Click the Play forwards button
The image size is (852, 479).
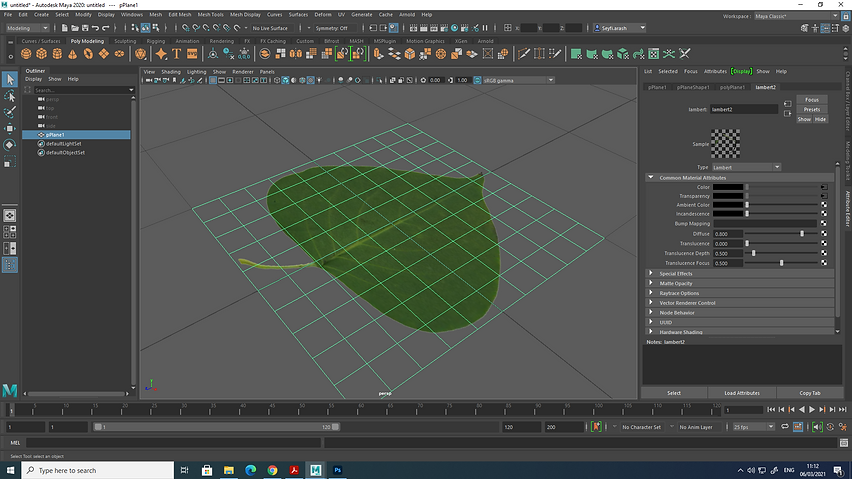(812, 410)
